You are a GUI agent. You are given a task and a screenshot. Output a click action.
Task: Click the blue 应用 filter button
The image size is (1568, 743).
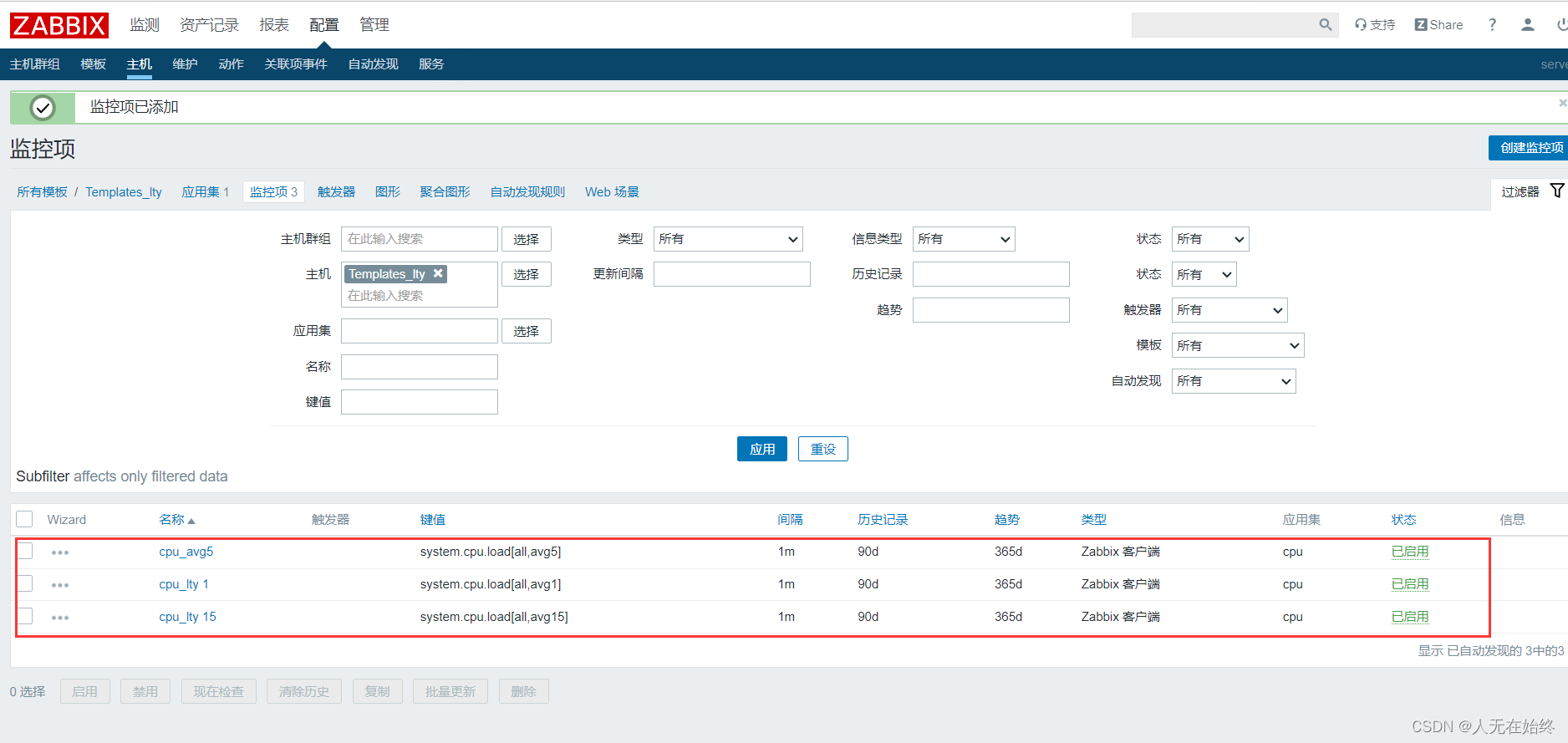762,449
